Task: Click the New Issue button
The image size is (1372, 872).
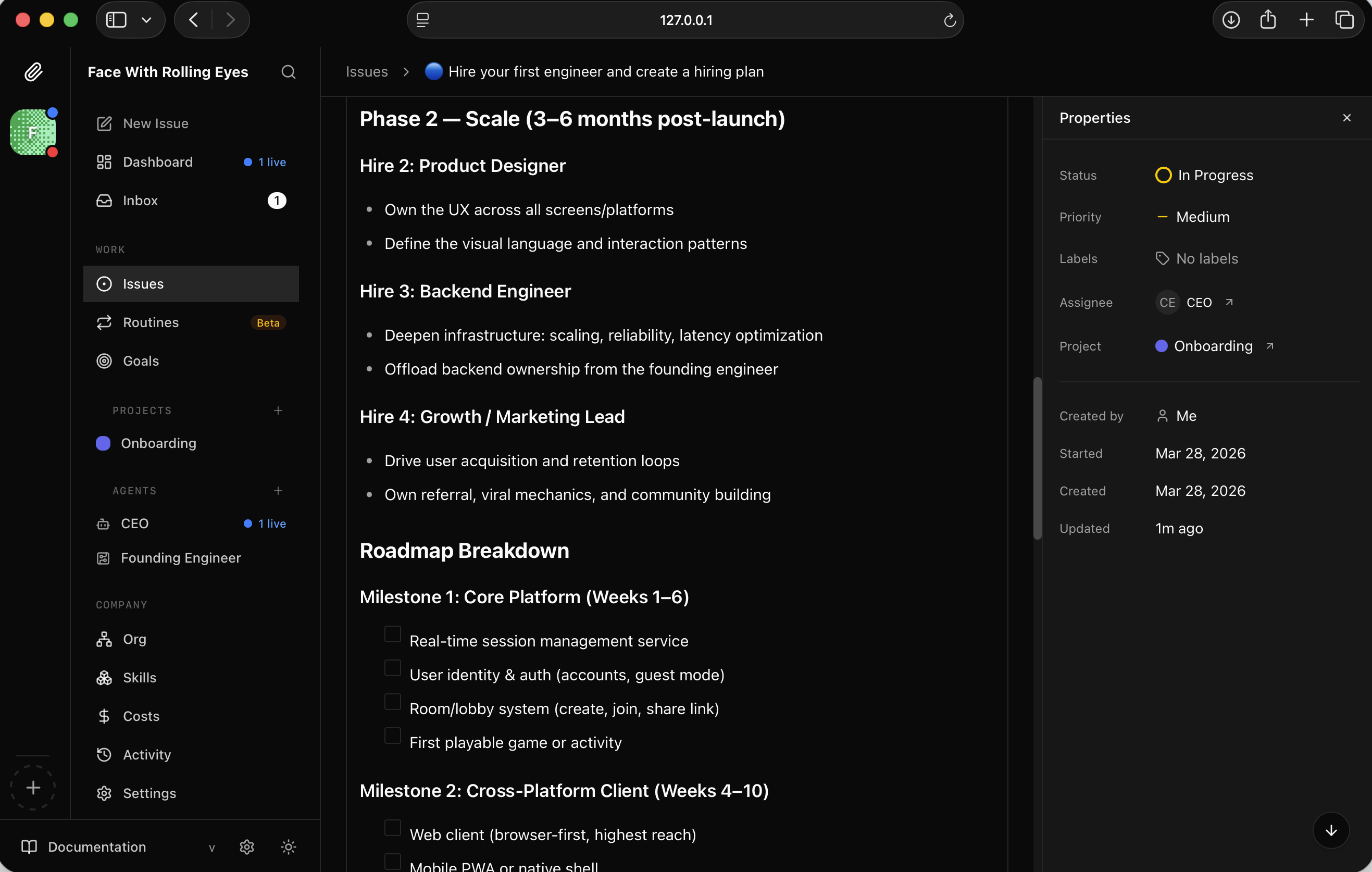Action: point(156,123)
